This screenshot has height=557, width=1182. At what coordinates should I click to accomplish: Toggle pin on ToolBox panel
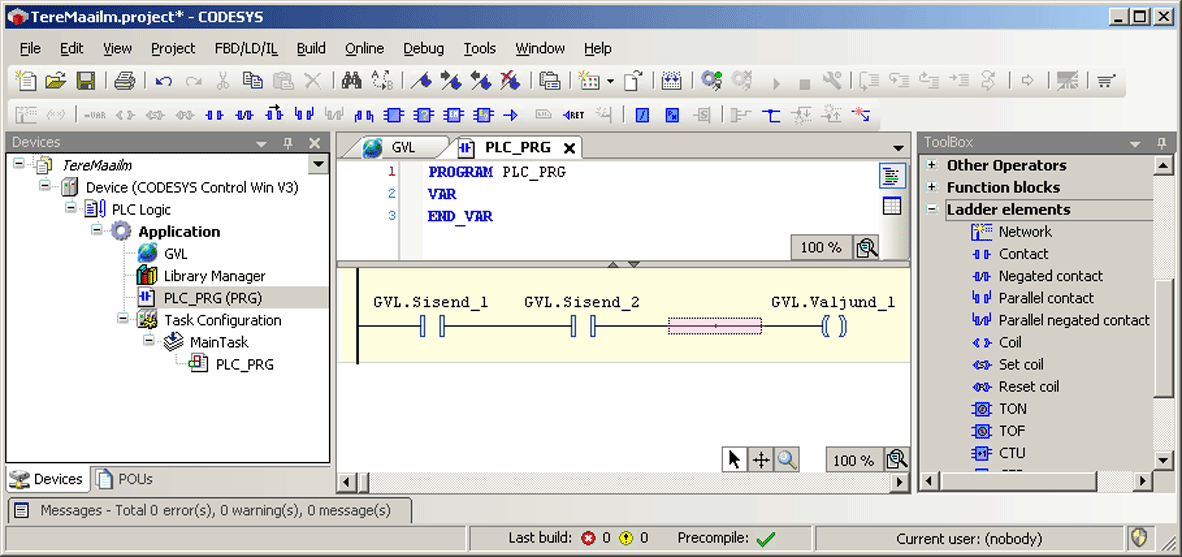click(x=1161, y=143)
